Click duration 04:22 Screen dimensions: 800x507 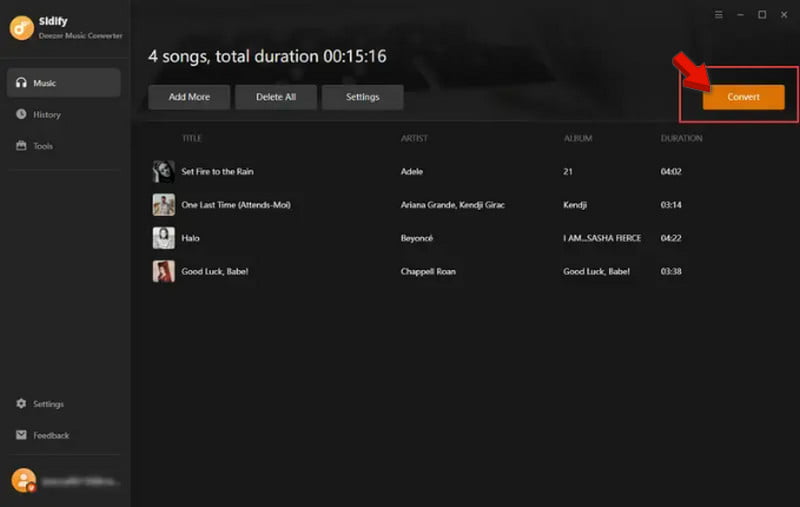(671, 238)
